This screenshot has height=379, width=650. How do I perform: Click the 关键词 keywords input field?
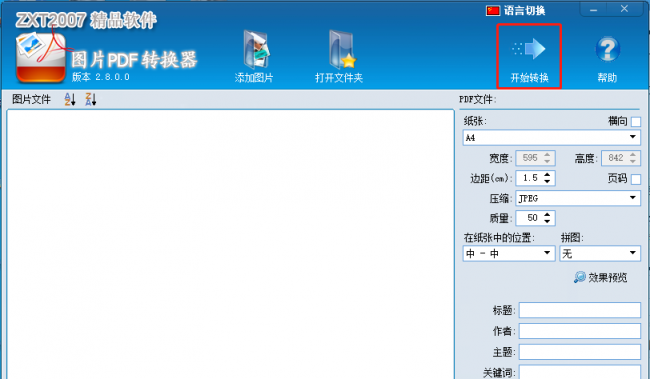(580, 372)
